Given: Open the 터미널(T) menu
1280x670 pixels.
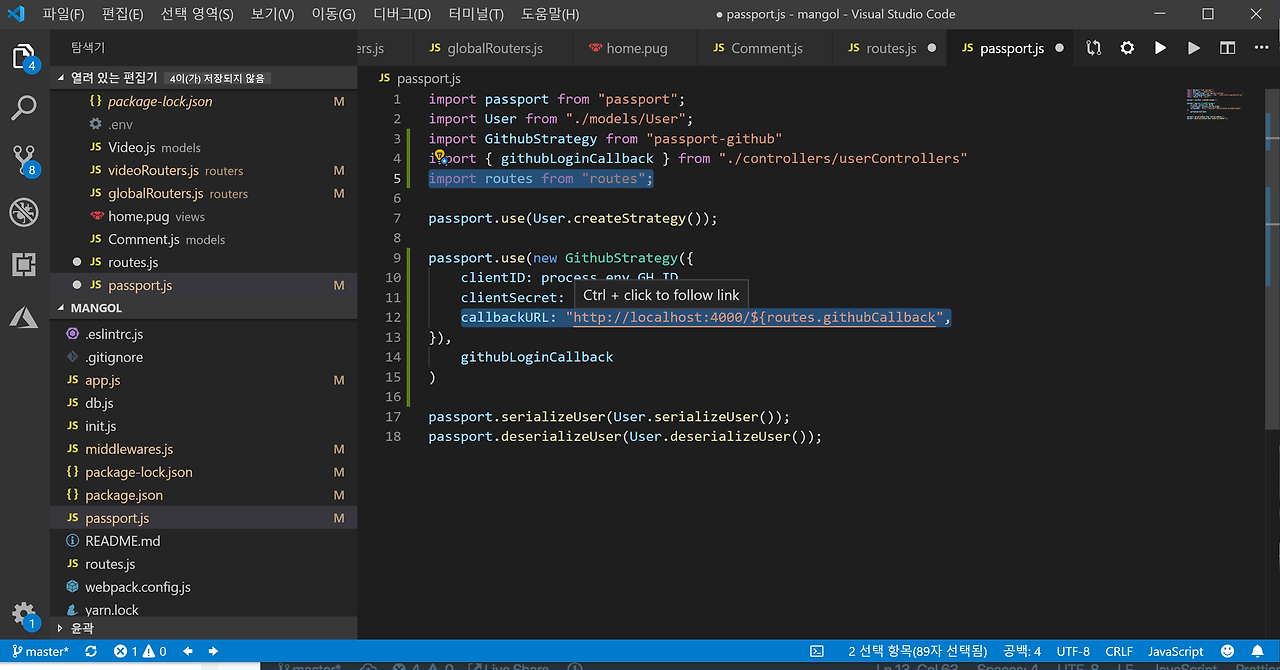Looking at the screenshot, I should click(475, 14).
